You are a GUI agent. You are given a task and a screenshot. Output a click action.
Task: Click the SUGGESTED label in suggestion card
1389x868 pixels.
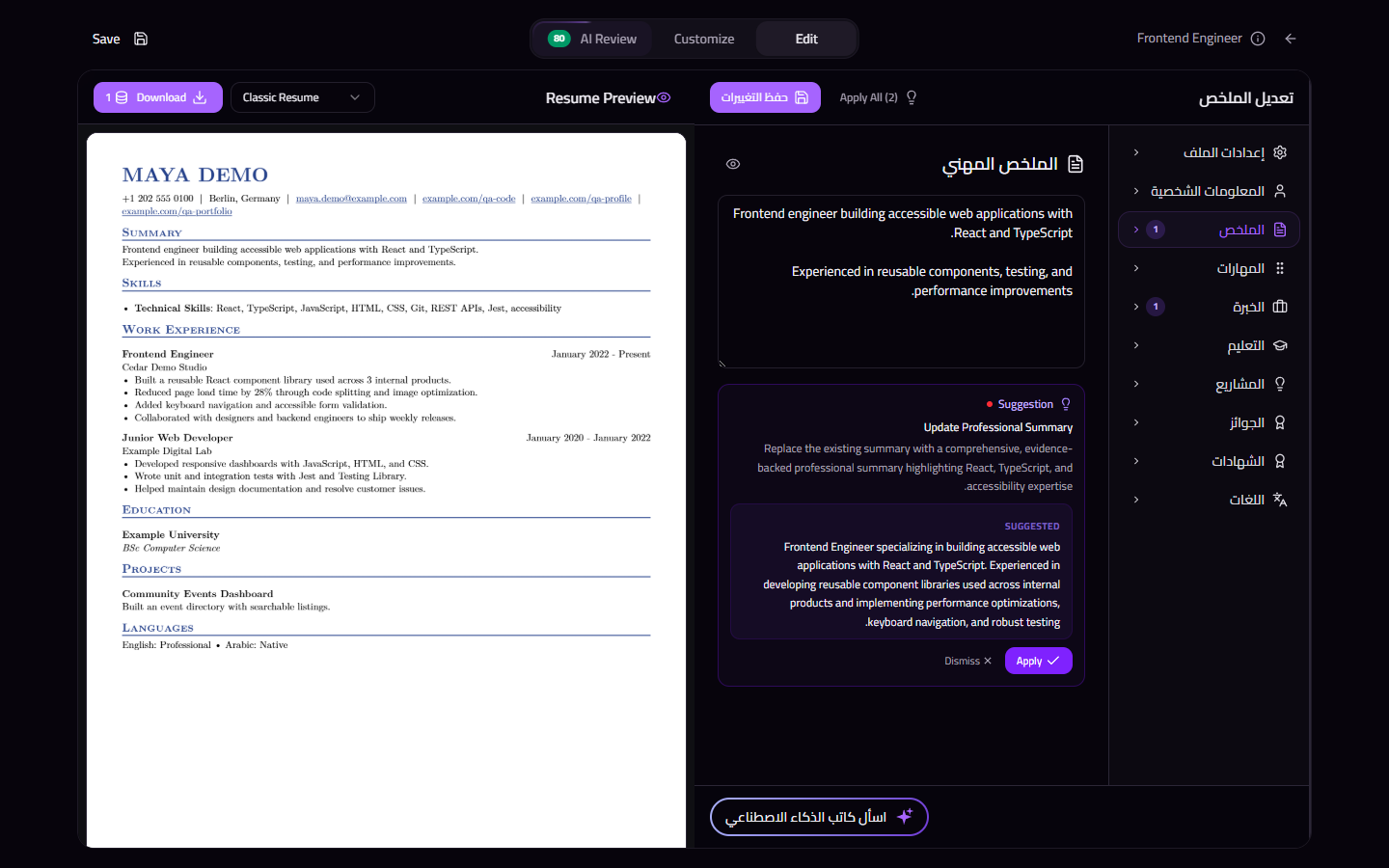[1032, 527]
